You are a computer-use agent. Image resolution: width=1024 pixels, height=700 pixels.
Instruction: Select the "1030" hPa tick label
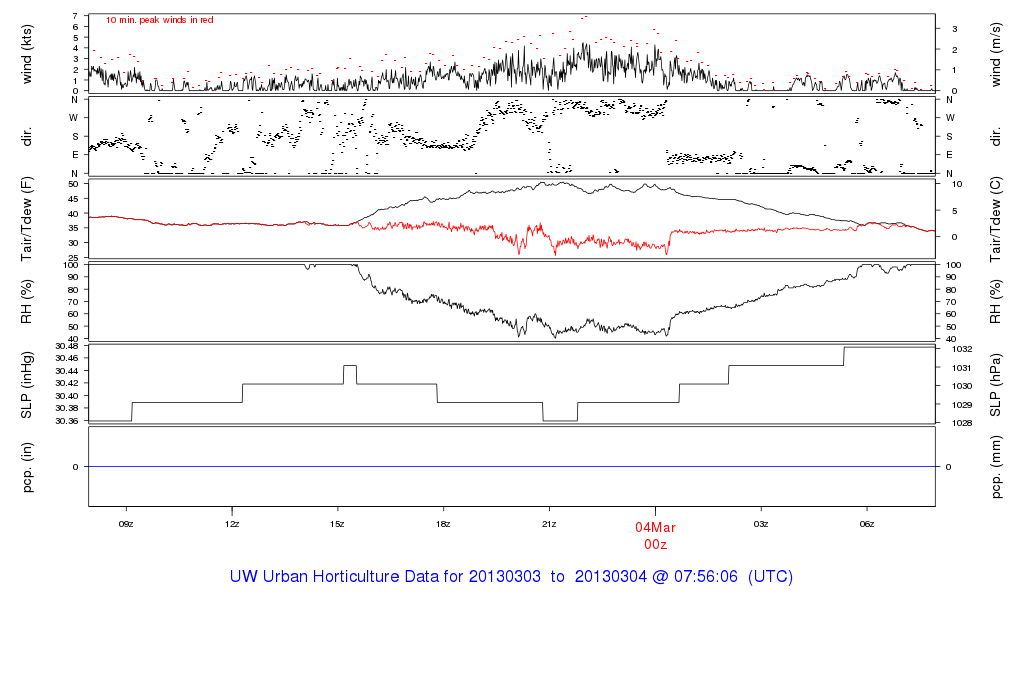pyautogui.click(x=962, y=387)
